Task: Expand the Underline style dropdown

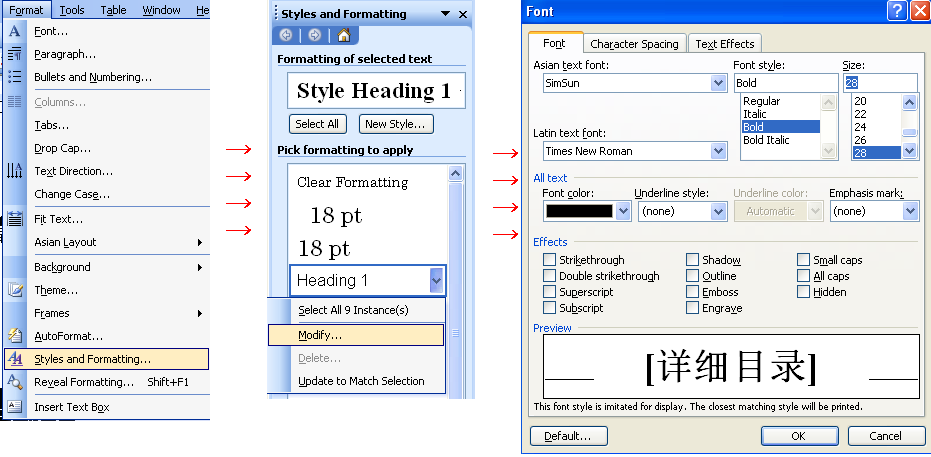Action: pos(718,211)
